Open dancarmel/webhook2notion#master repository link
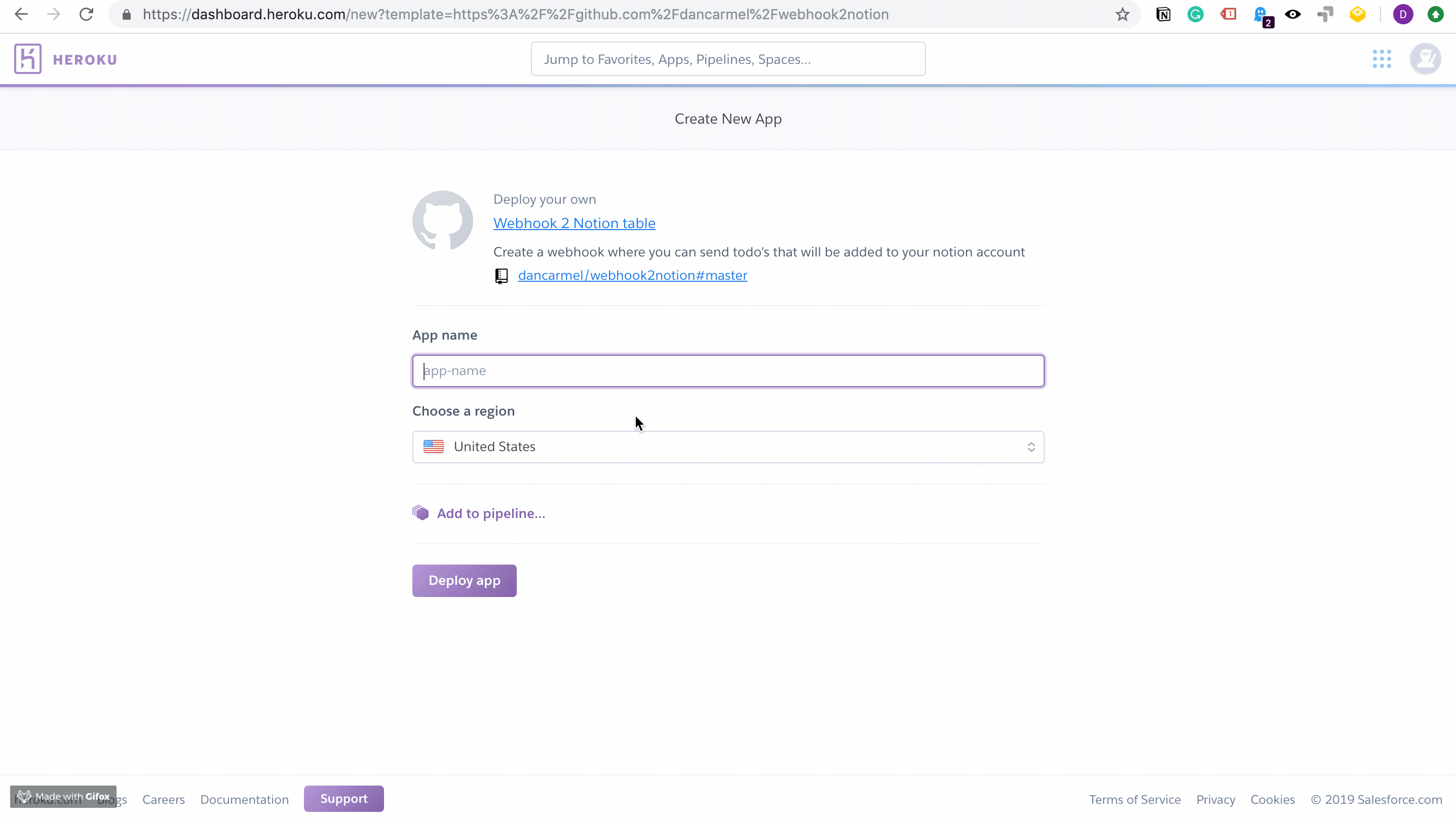Screen dimensions: 1456x818 (x=632, y=275)
